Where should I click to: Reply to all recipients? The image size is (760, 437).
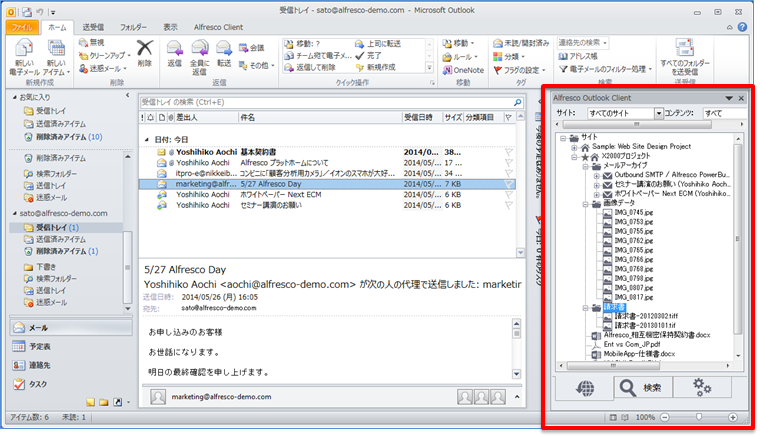(199, 57)
